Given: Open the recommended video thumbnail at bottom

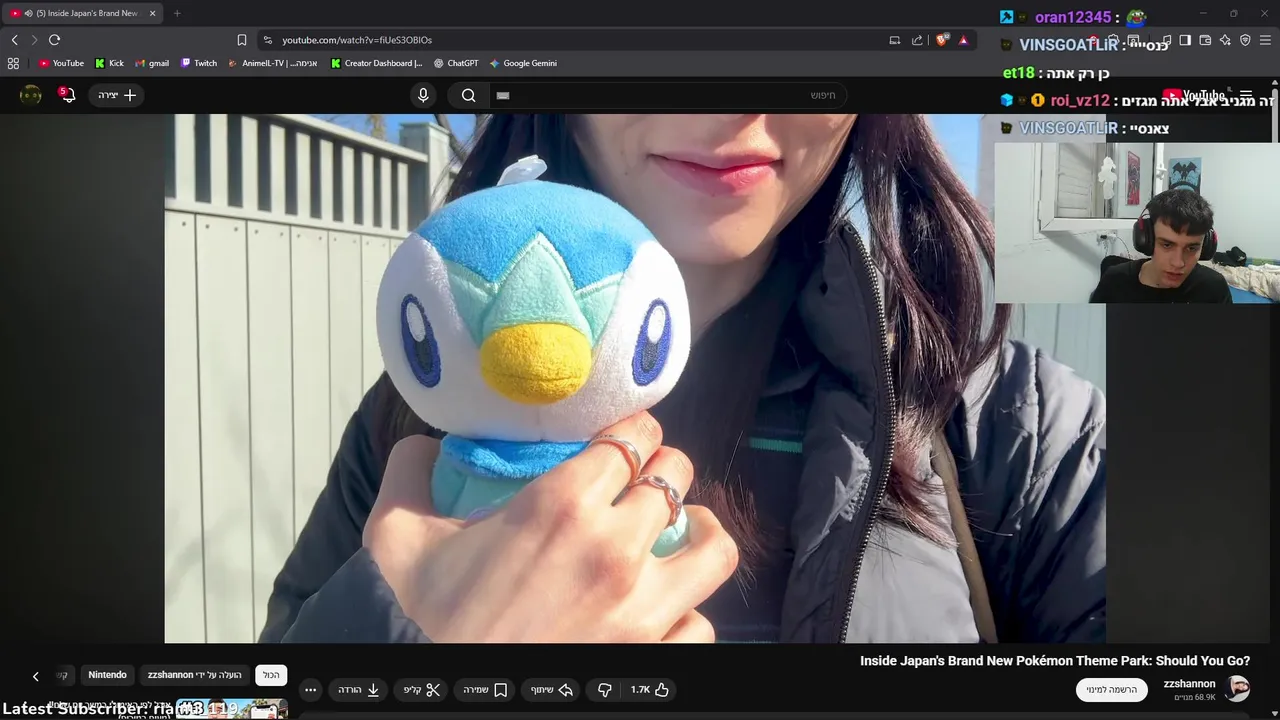Looking at the screenshot, I should pyautogui.click(x=232, y=709).
